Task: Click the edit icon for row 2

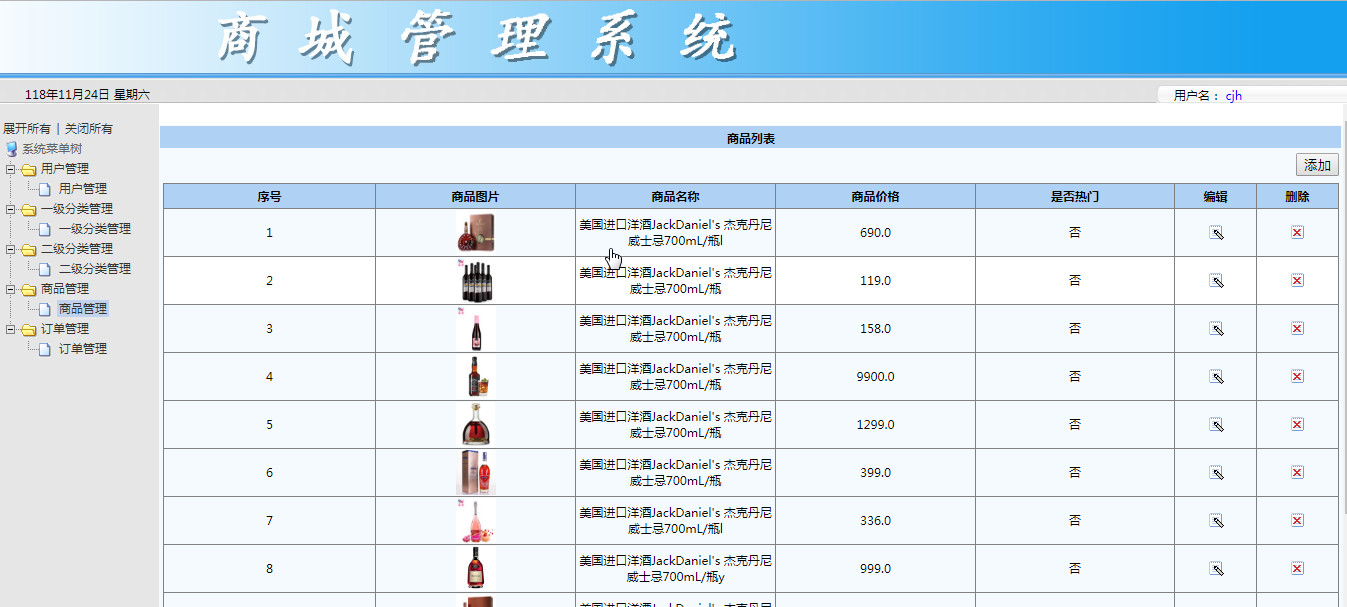Action: (1216, 281)
